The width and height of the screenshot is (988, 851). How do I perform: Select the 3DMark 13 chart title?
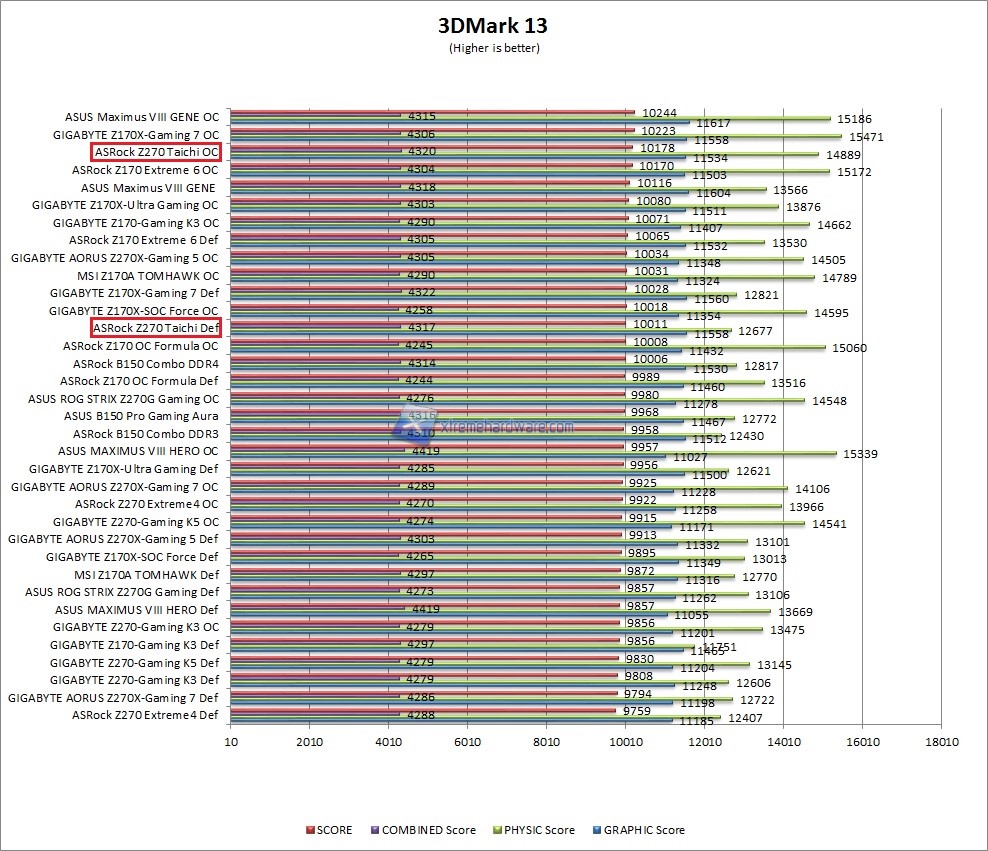click(x=494, y=25)
